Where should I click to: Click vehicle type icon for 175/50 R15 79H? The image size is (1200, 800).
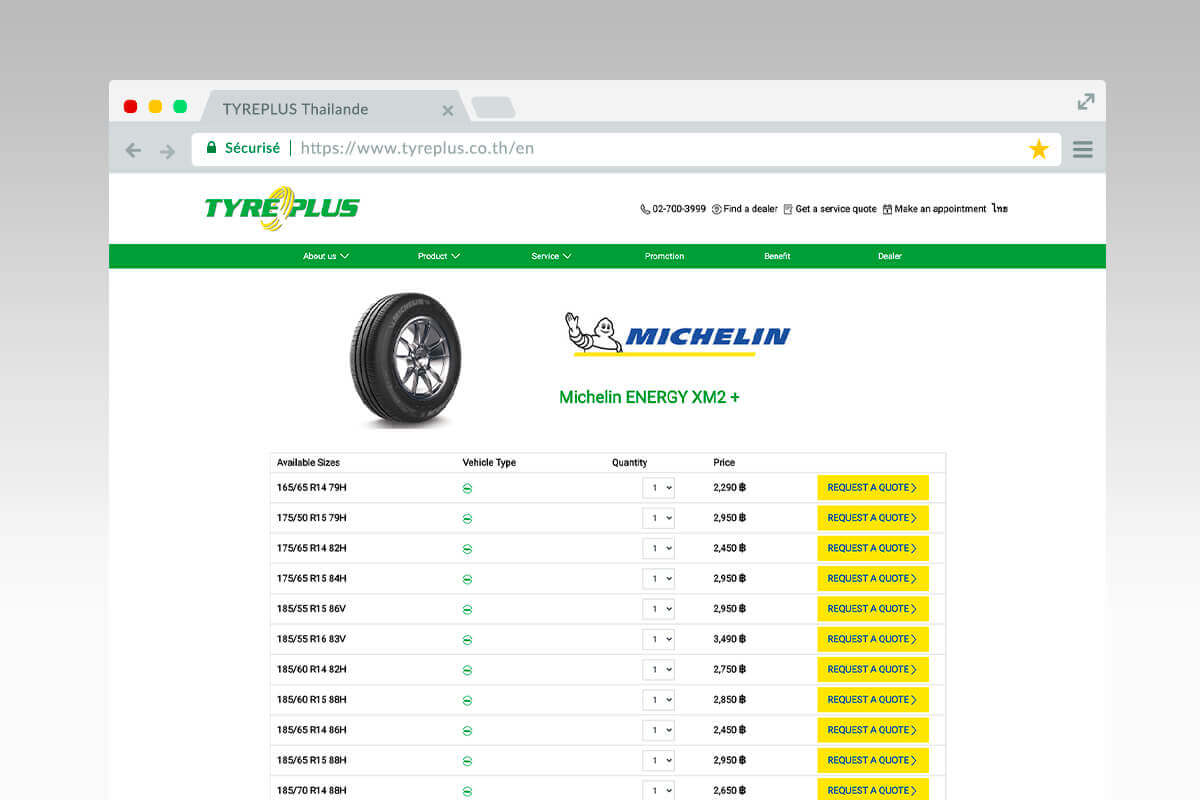tap(467, 519)
